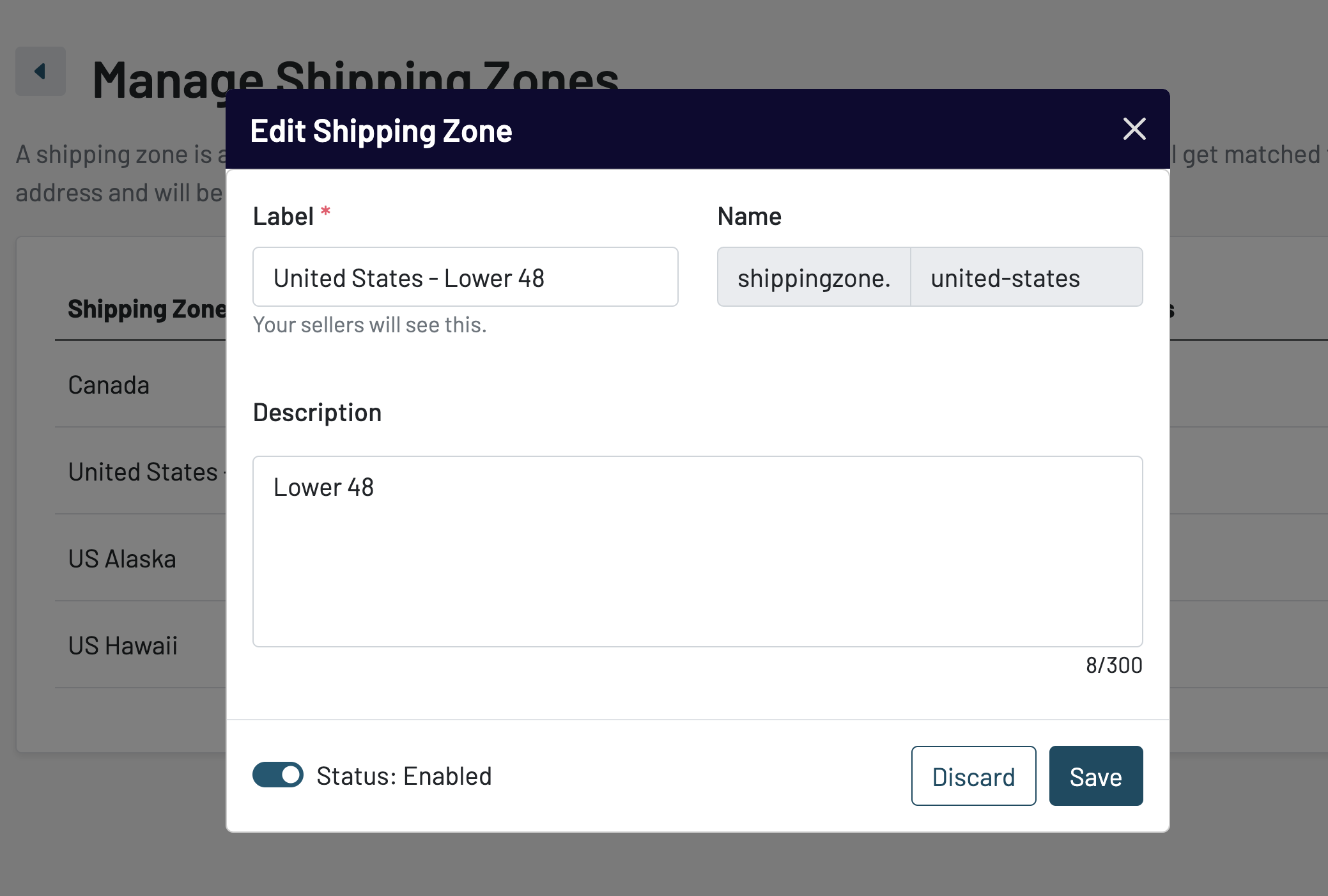Click the Save button
The height and width of the screenshot is (896, 1328).
coord(1095,776)
